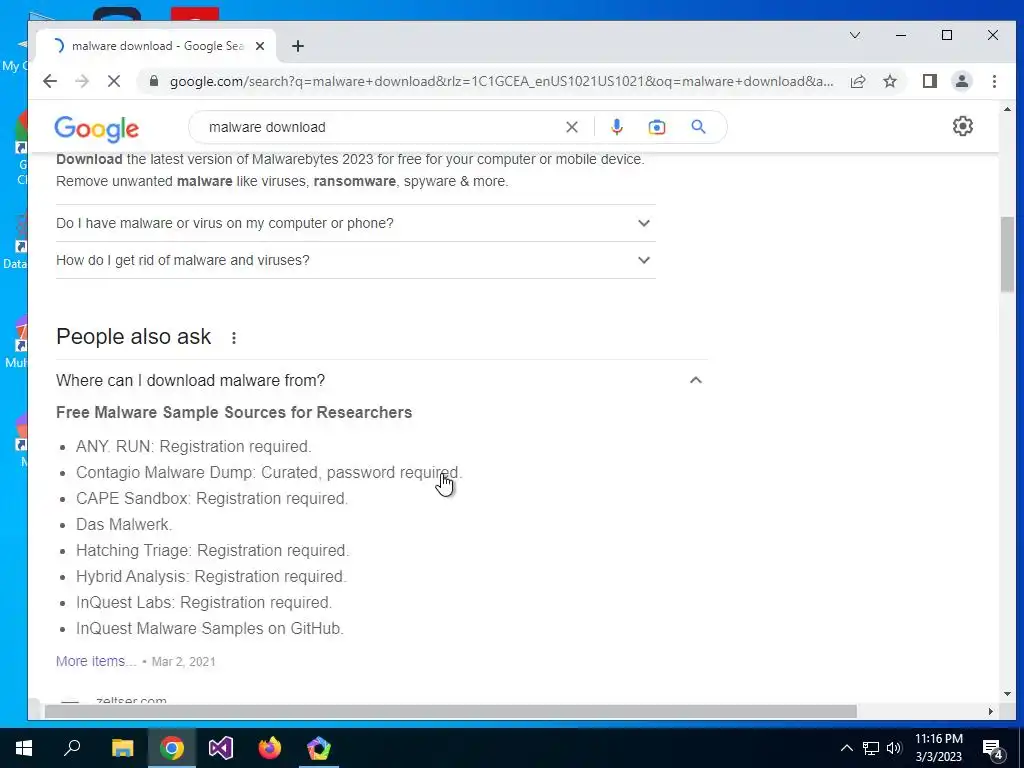Click the horizontal scrollbar thumb

pos(450,711)
